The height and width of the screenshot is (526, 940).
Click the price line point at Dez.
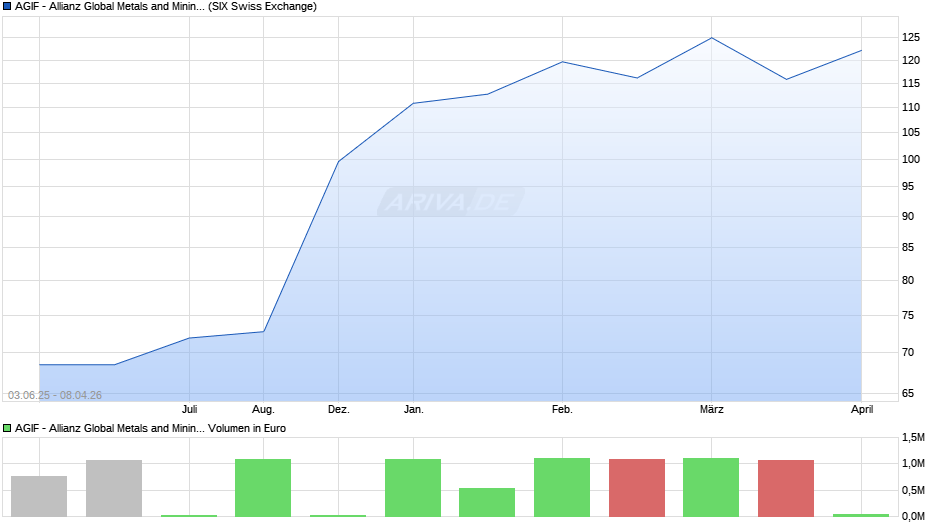339,161
